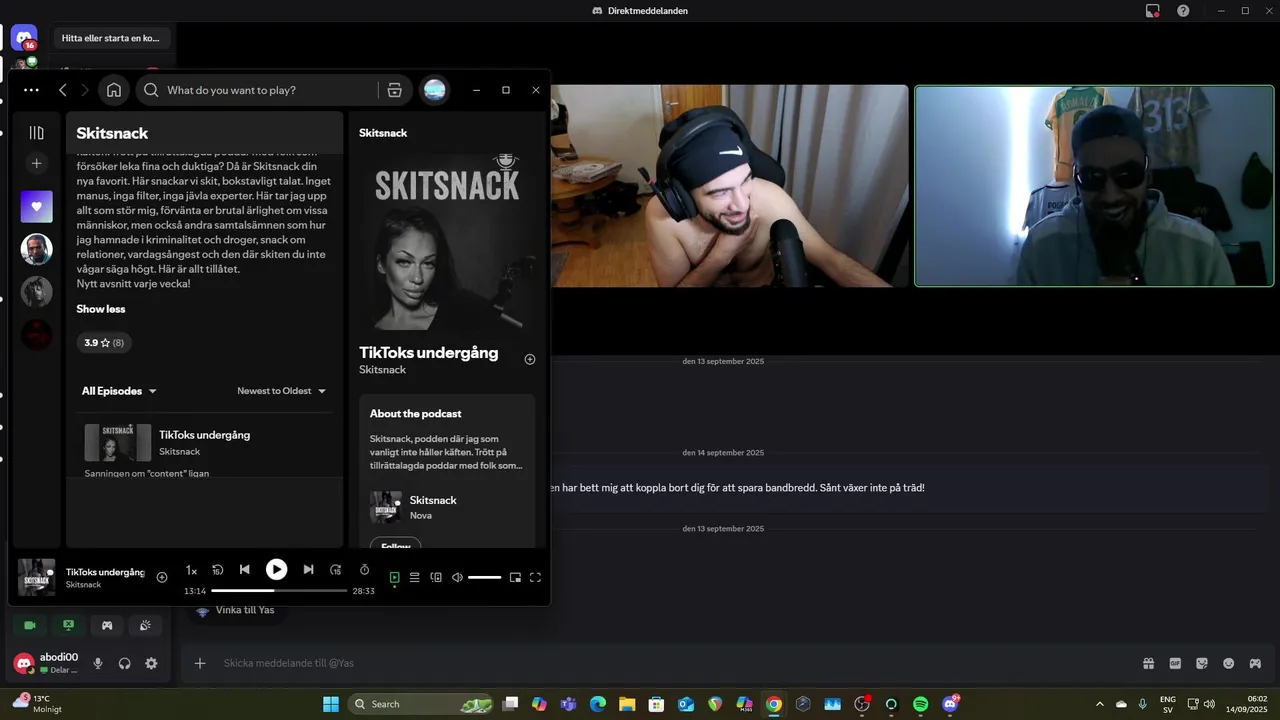Click Vinka till Yas button
Viewport: 1280px width, 720px height.
point(235,610)
